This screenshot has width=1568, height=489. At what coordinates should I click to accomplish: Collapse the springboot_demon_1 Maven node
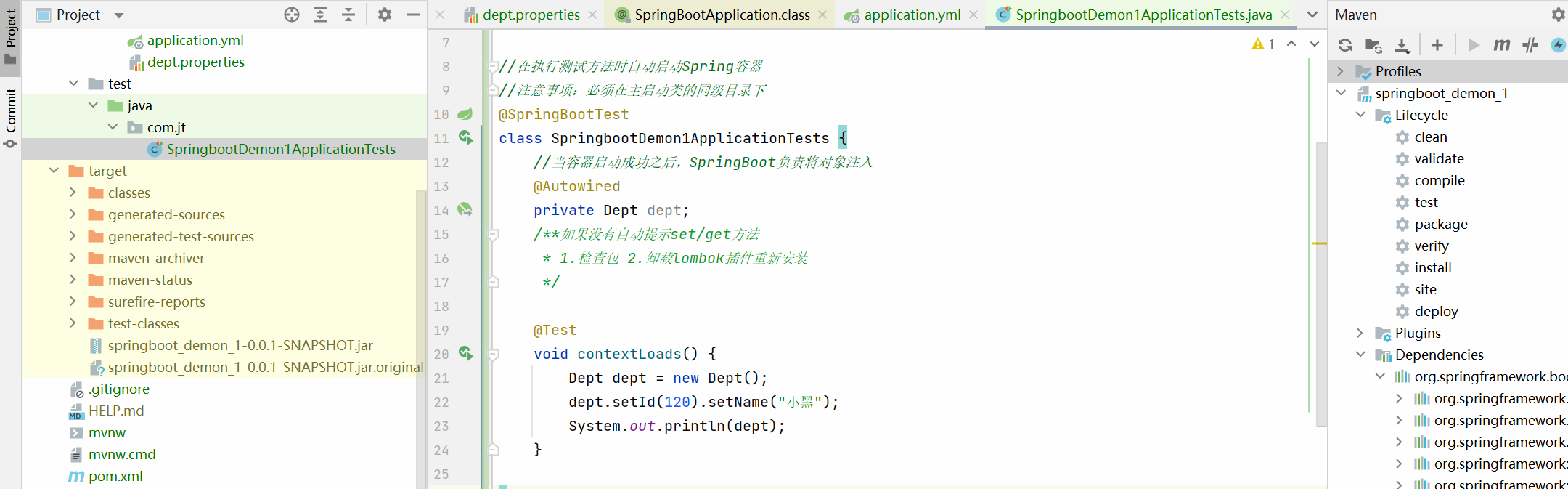click(x=1341, y=93)
